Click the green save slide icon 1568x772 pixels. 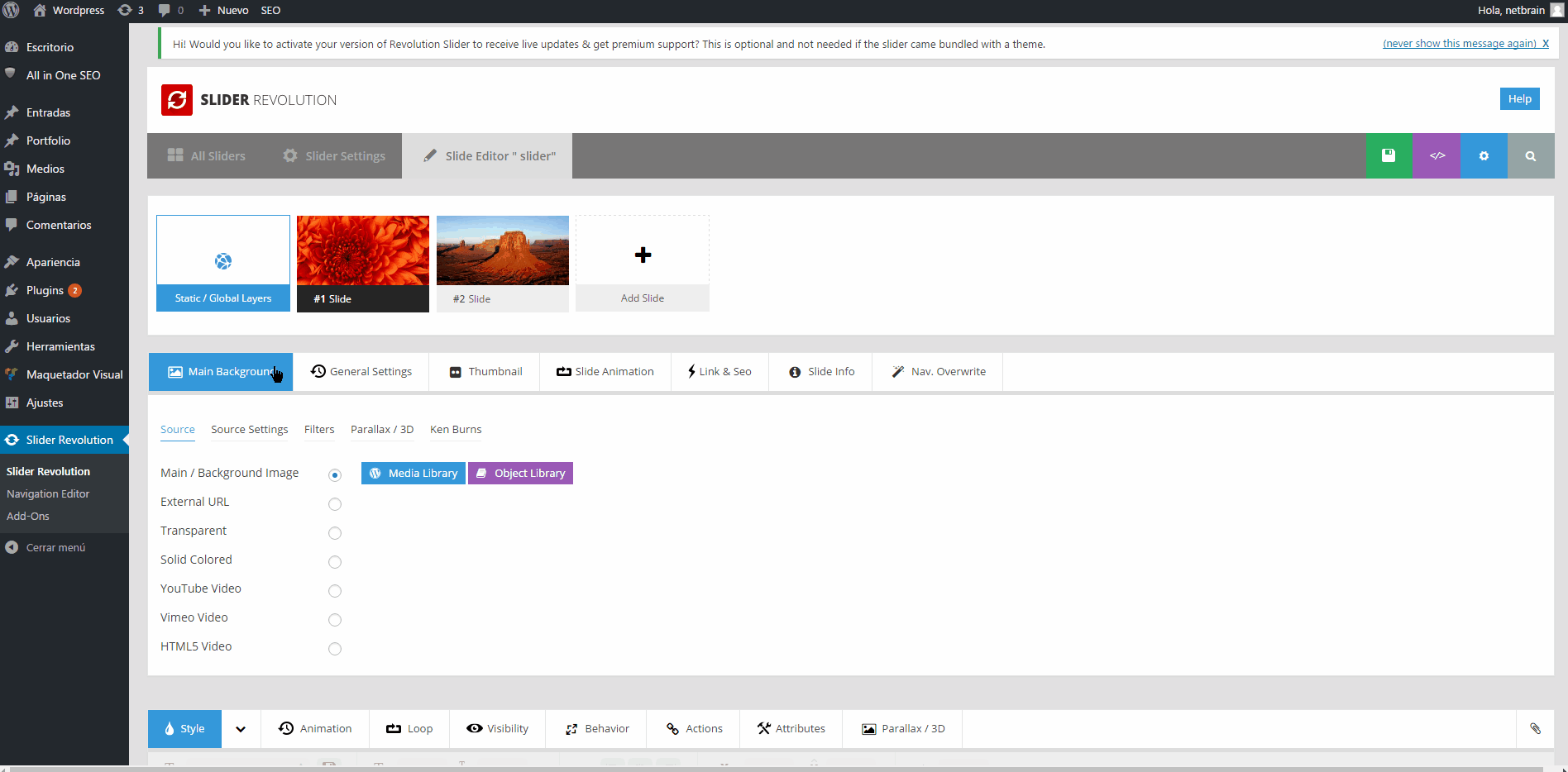tap(1389, 155)
